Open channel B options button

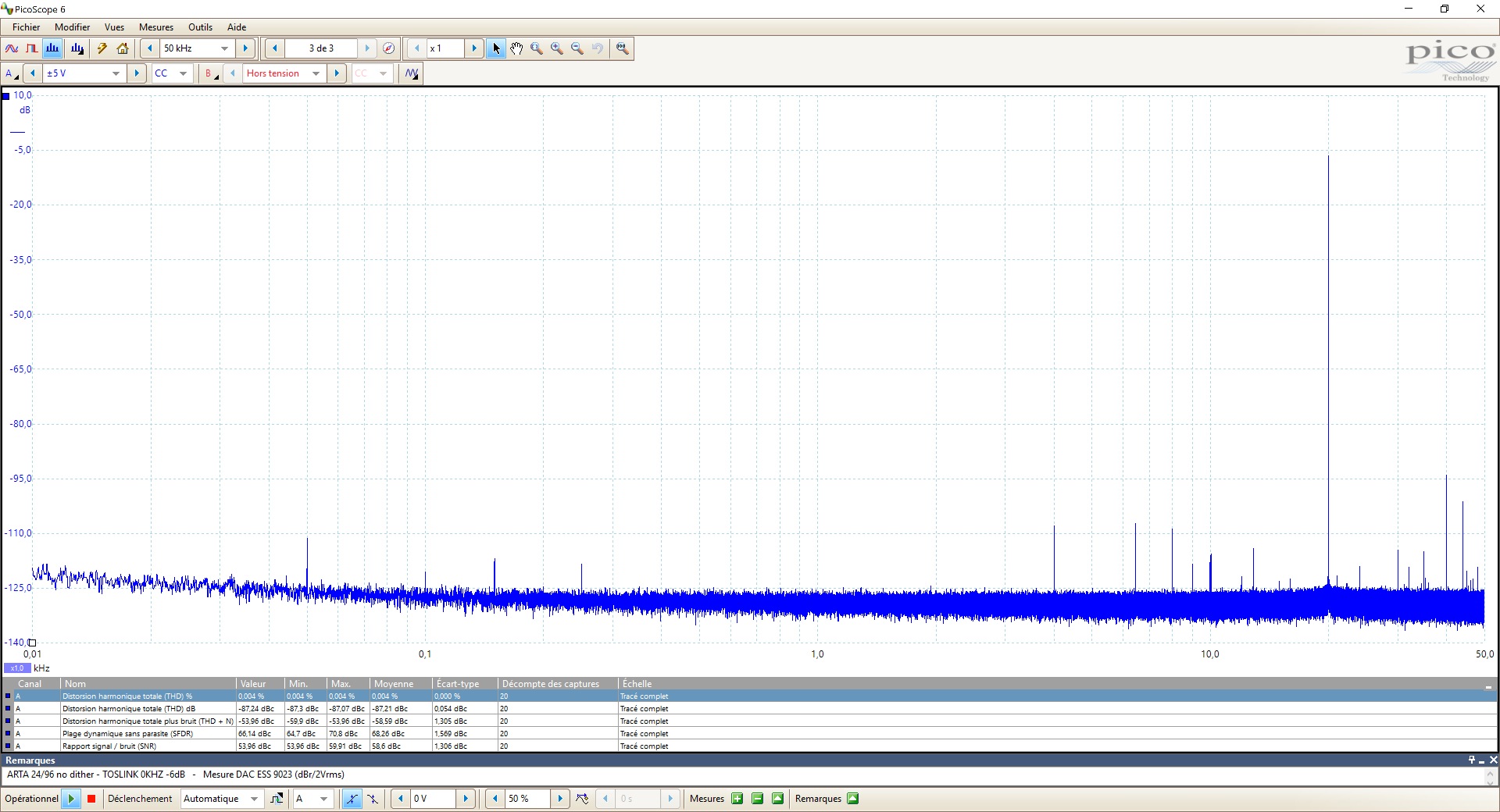211,73
